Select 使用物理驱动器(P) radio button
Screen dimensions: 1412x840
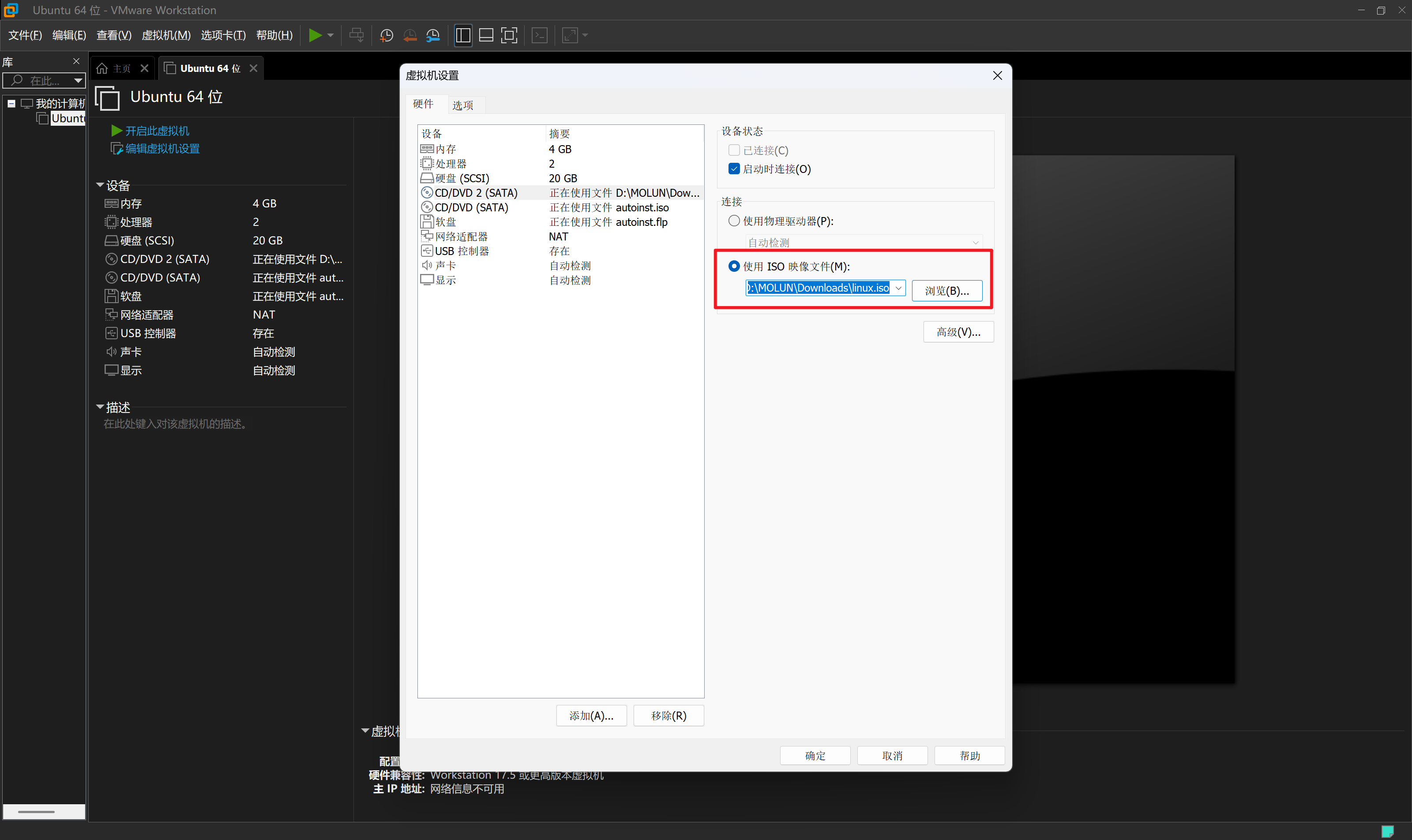tap(734, 221)
